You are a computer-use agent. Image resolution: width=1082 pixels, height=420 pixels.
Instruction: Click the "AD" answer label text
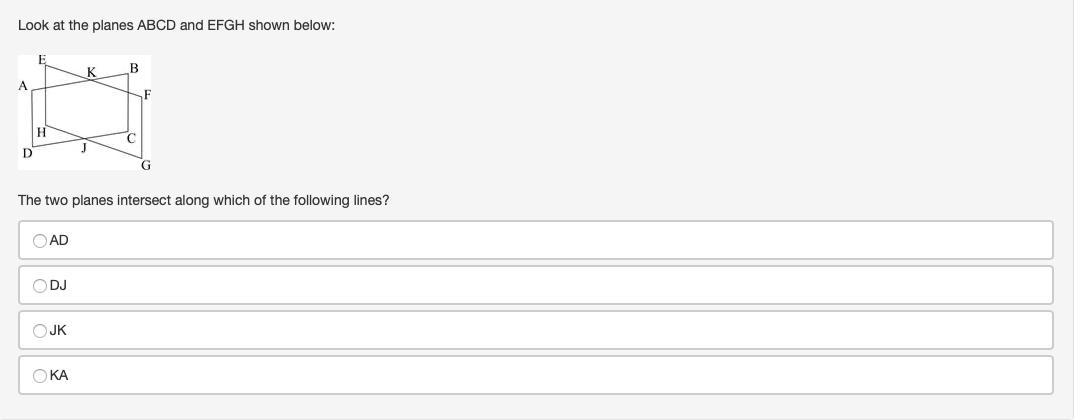[x=59, y=241]
